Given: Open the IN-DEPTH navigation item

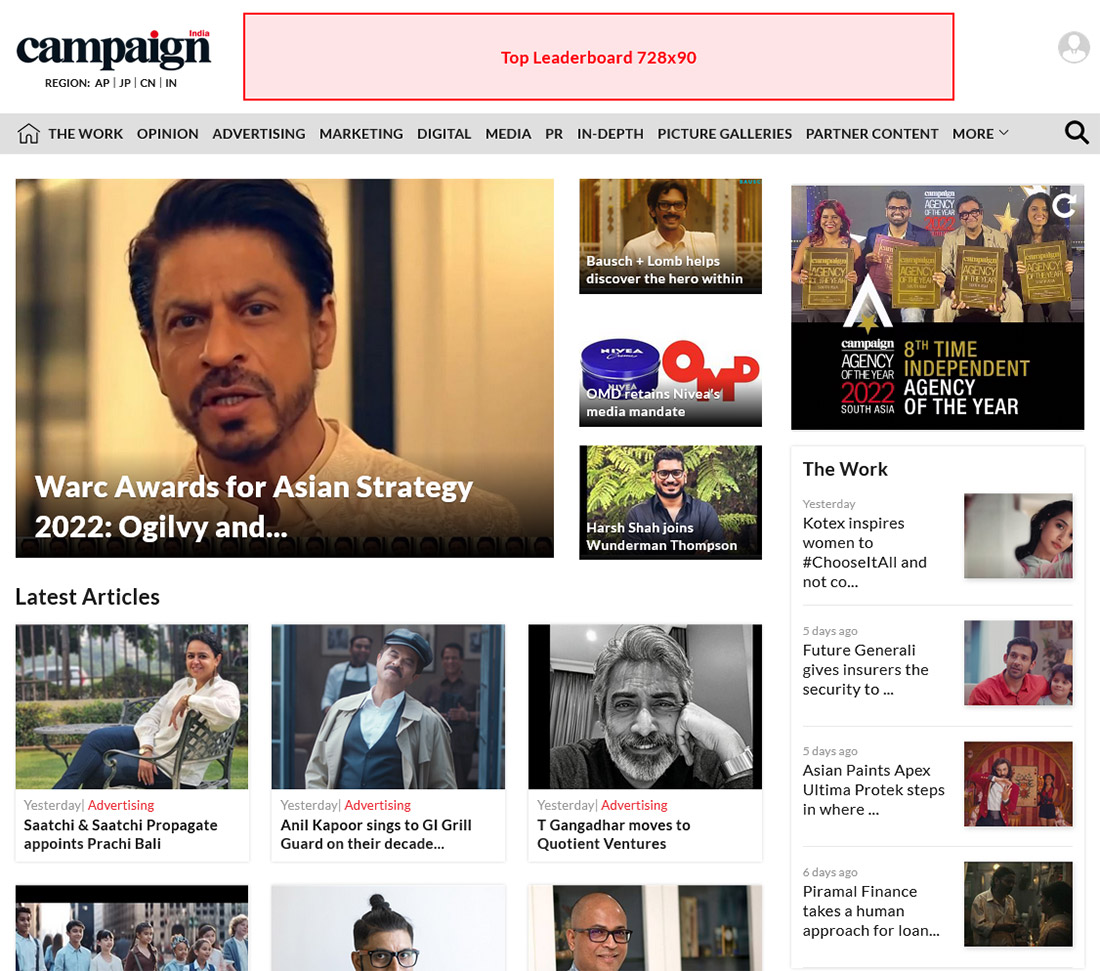Looking at the screenshot, I should click(x=610, y=133).
